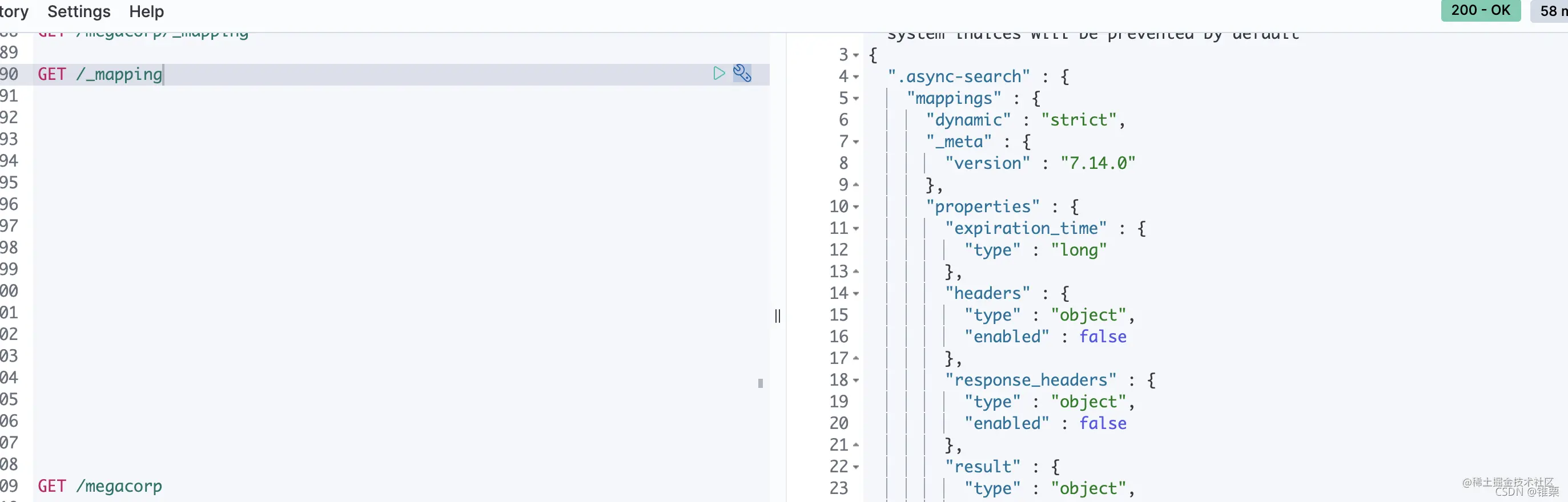Viewport: 1568px width, 502px height.
Task: Open the Settings menu
Action: point(79,11)
